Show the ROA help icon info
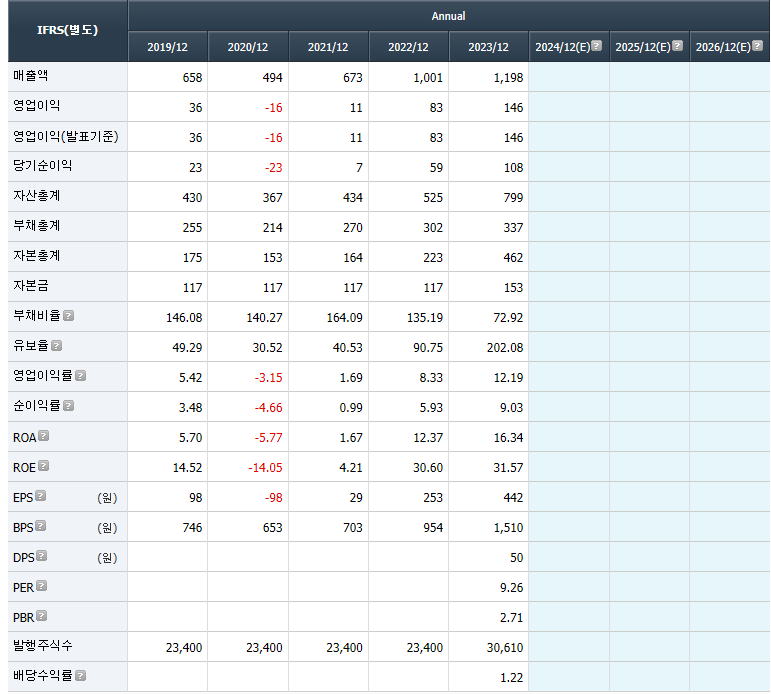 tap(44, 436)
